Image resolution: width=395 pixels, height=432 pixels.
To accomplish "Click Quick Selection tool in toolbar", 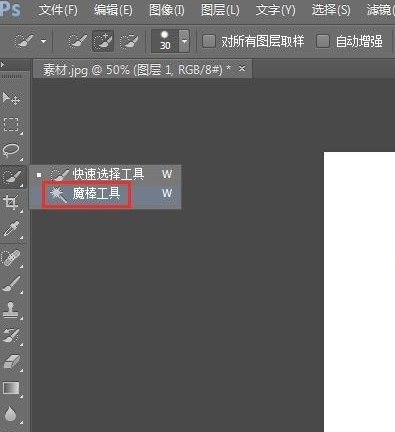I will pyautogui.click(x=12, y=177).
